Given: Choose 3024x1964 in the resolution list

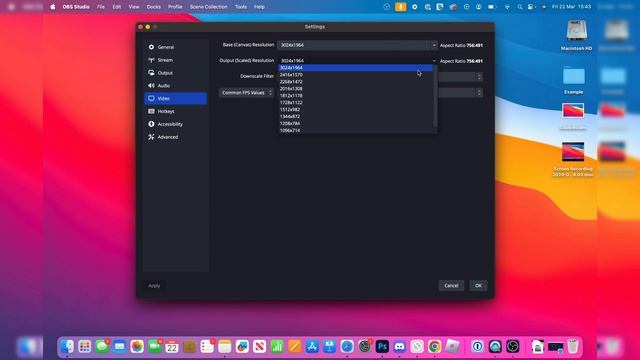Looking at the screenshot, I should (356, 68).
